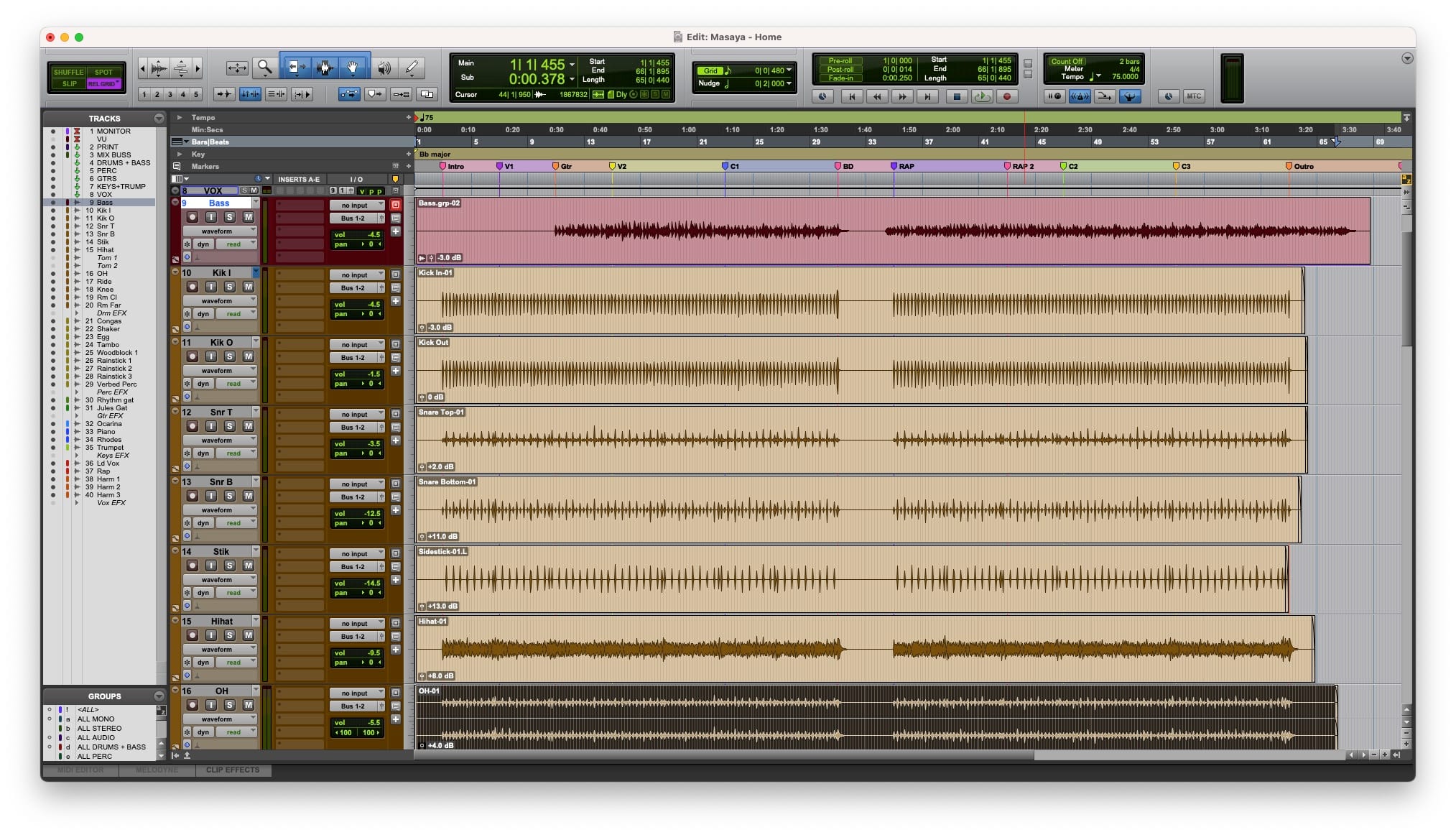Enable Spot edit mode
Image resolution: width=1456 pixels, height=835 pixels.
103,72
